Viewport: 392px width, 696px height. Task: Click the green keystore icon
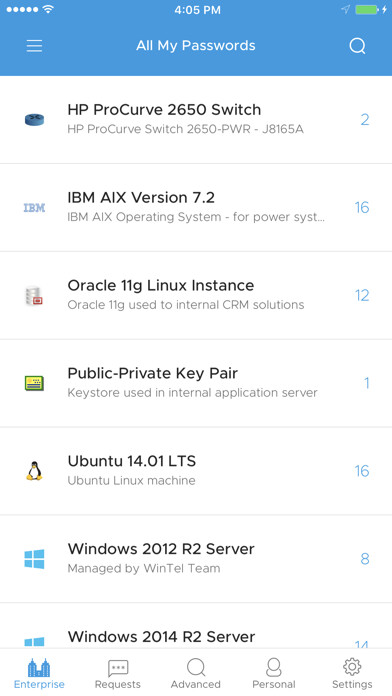pos(34,383)
